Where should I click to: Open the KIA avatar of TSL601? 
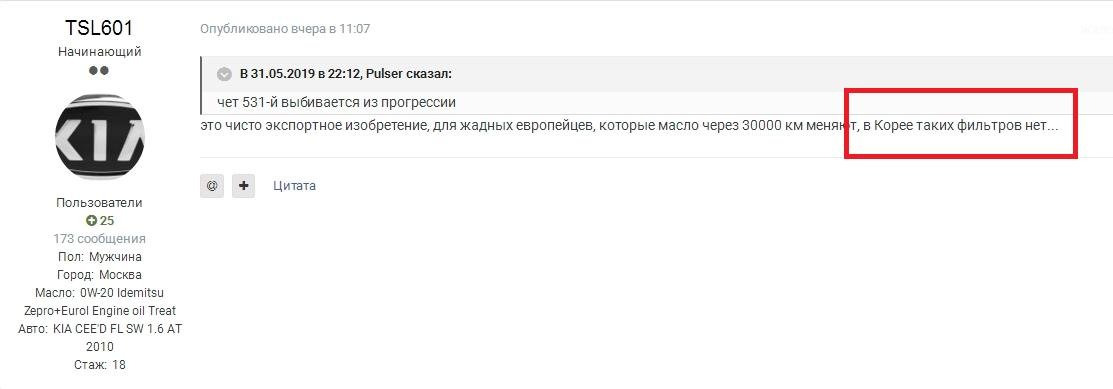pos(99,136)
